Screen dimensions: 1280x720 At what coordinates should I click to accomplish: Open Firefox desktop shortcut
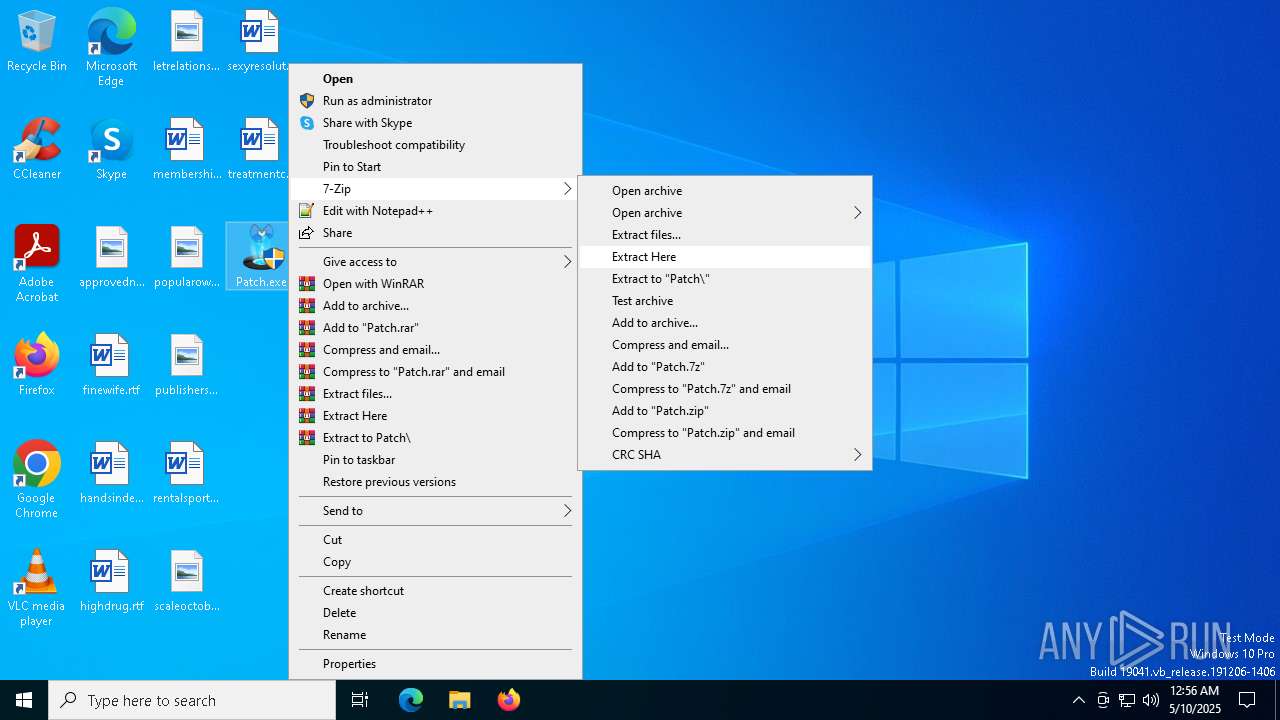pyautogui.click(x=37, y=365)
